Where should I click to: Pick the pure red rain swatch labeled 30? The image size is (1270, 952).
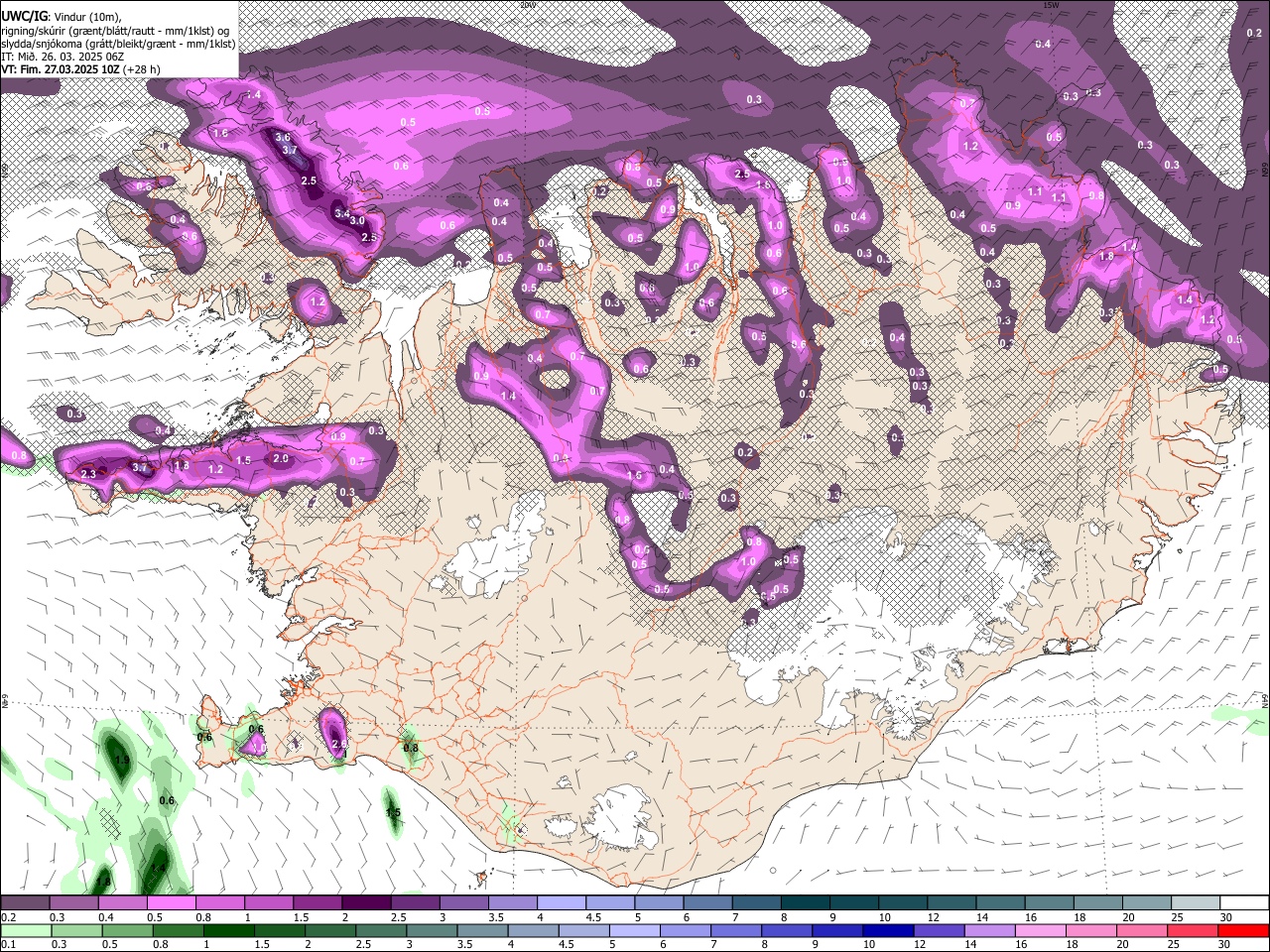click(x=1244, y=930)
